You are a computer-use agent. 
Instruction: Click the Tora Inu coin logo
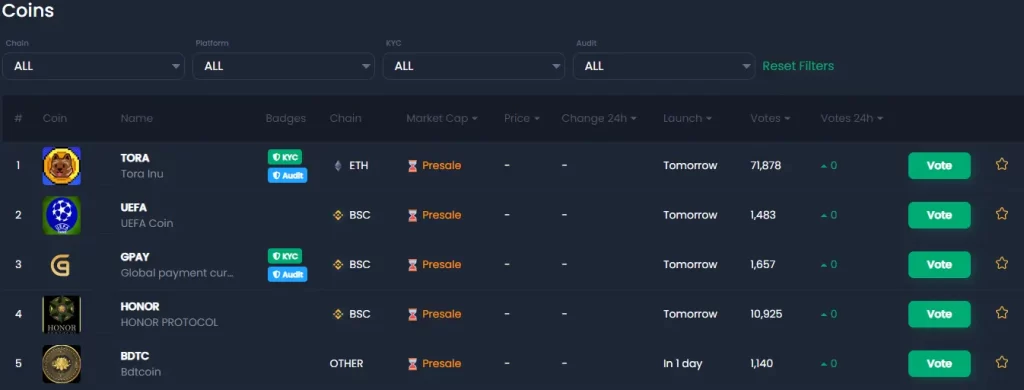(61, 166)
